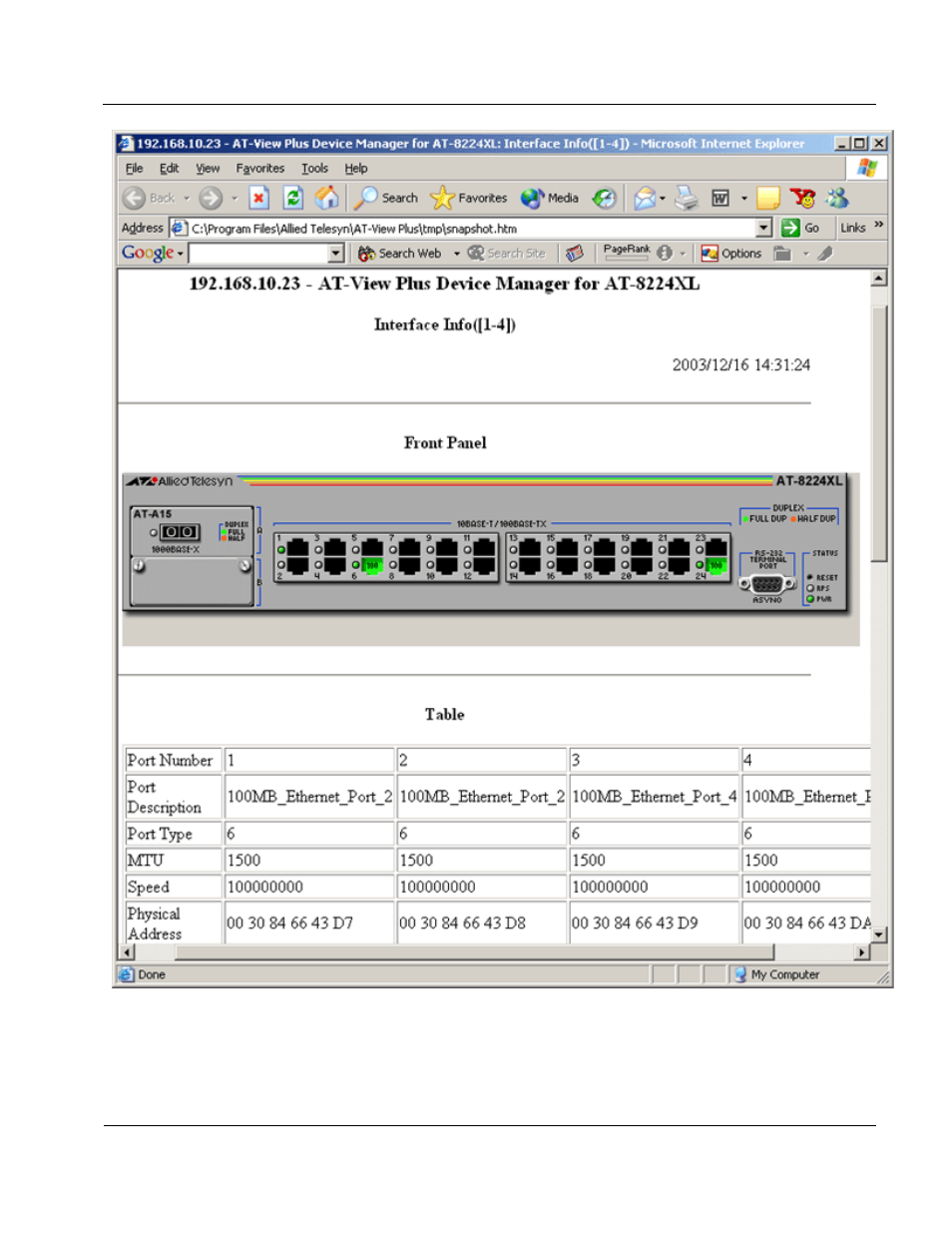952x1233 pixels.
Task: Click the AT-A15 1000BASE-X fiber port
Action: (x=181, y=532)
